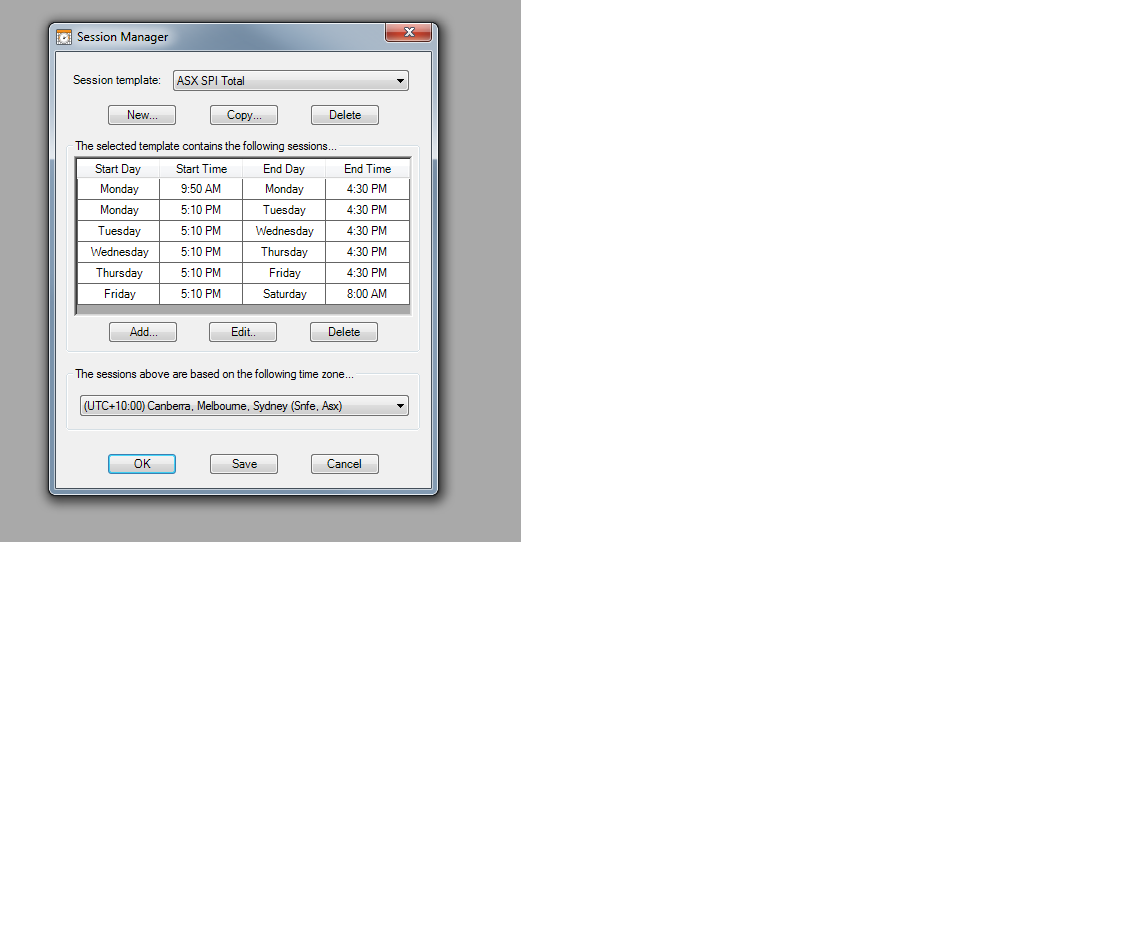
Task: Select Wednesday in the Start Day column
Action: pyautogui.click(x=118, y=252)
